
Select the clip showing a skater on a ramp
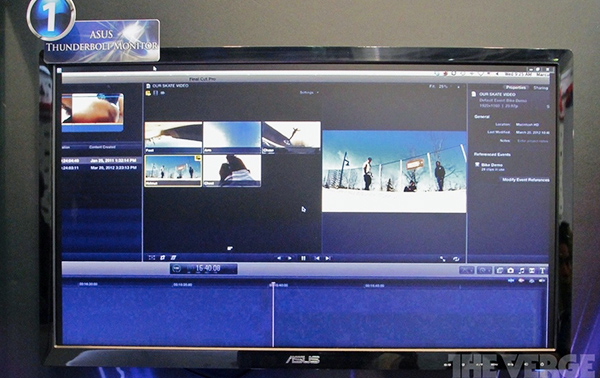pos(291,137)
